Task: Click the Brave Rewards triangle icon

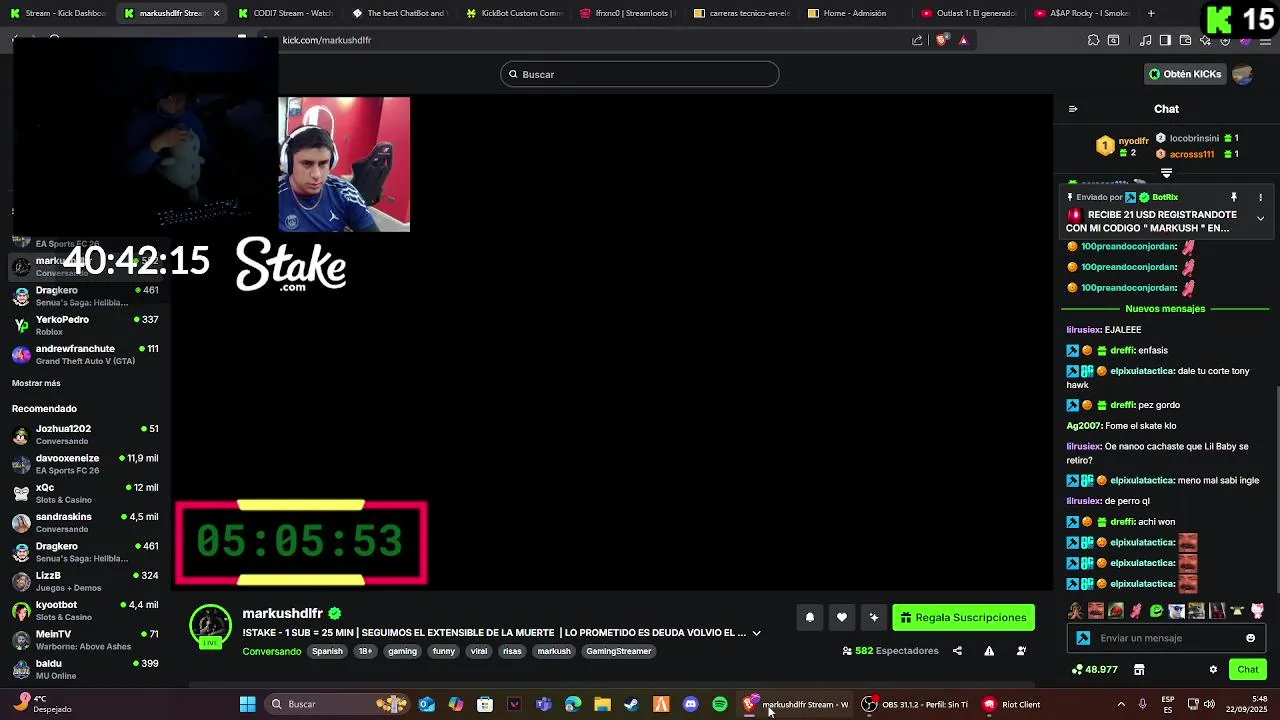Action: [x=963, y=40]
